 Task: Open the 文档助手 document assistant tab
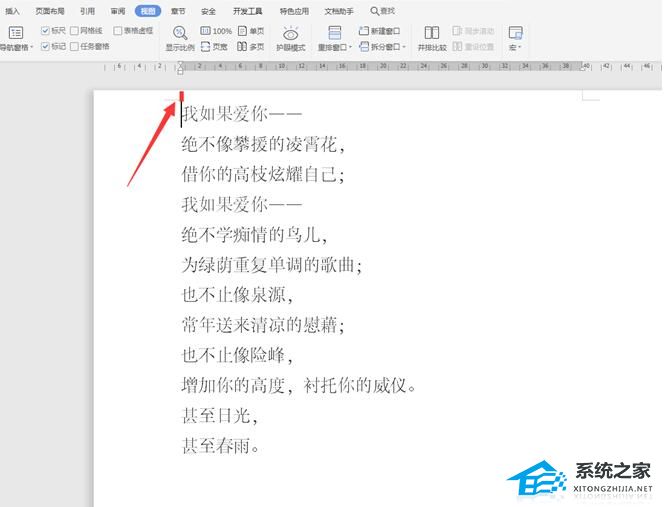[339, 11]
